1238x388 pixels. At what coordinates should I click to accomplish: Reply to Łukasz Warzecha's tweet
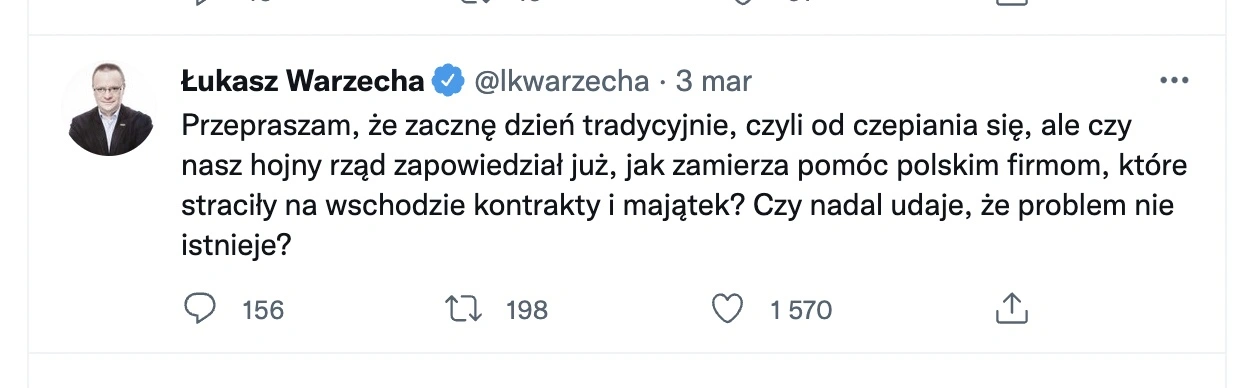point(201,309)
